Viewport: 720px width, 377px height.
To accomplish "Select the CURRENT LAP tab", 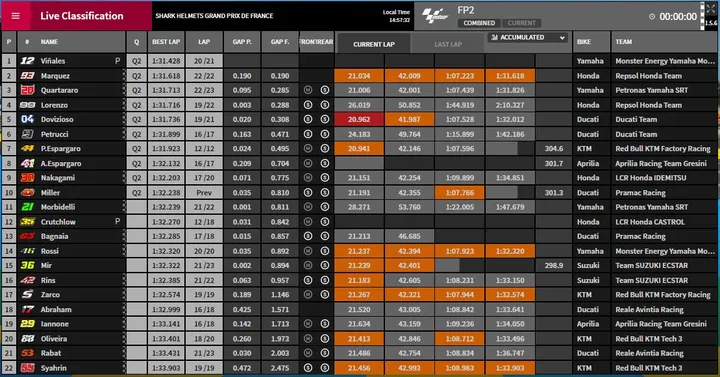I will point(374,44).
